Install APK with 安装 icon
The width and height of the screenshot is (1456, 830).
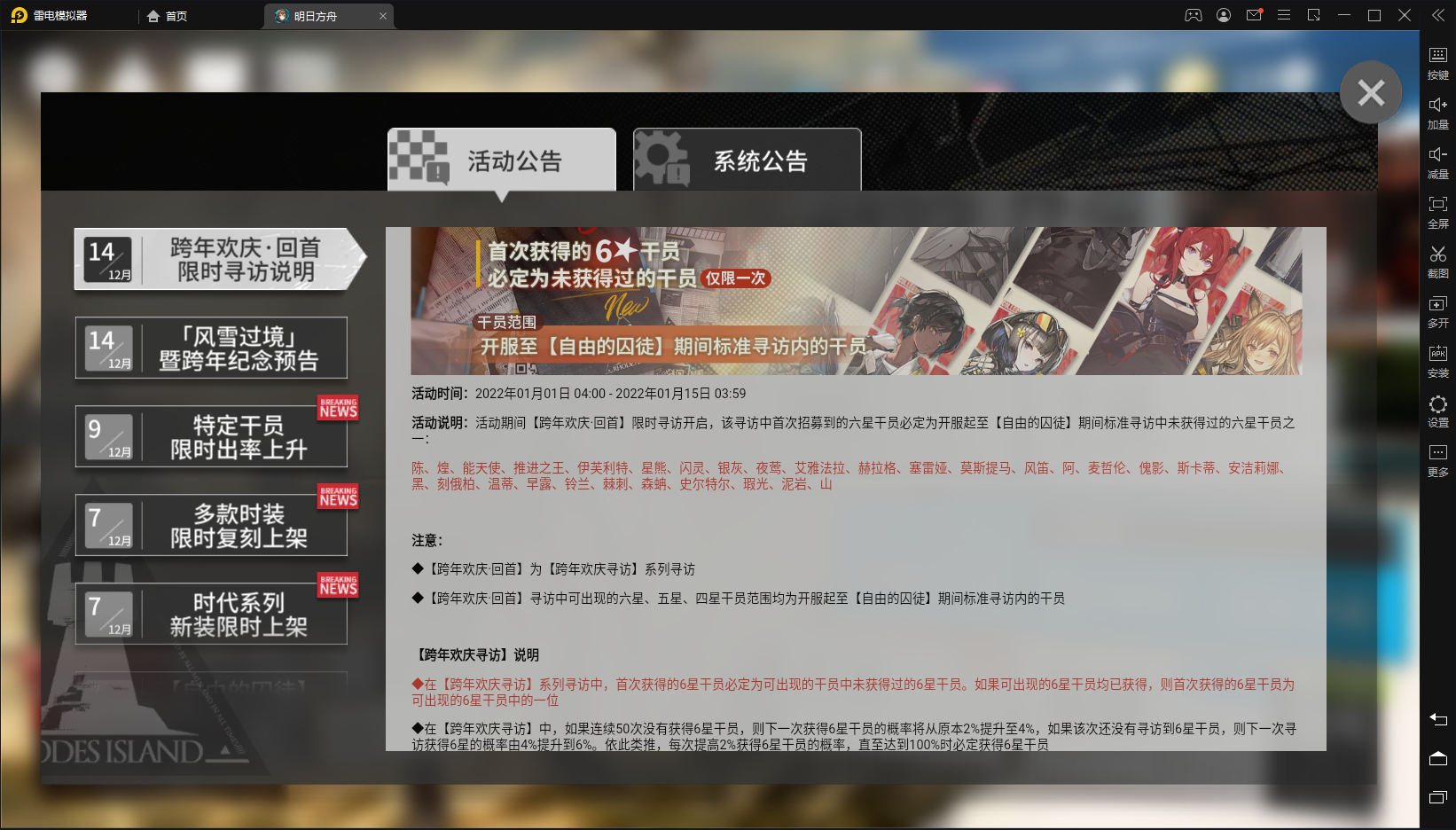[x=1438, y=362]
